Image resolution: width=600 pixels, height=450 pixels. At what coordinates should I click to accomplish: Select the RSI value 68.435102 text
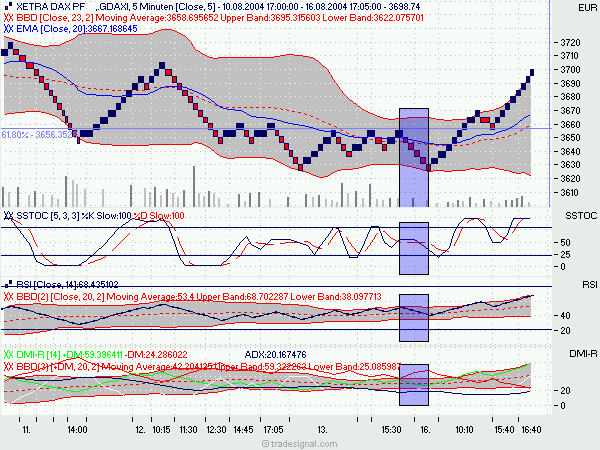(98, 284)
